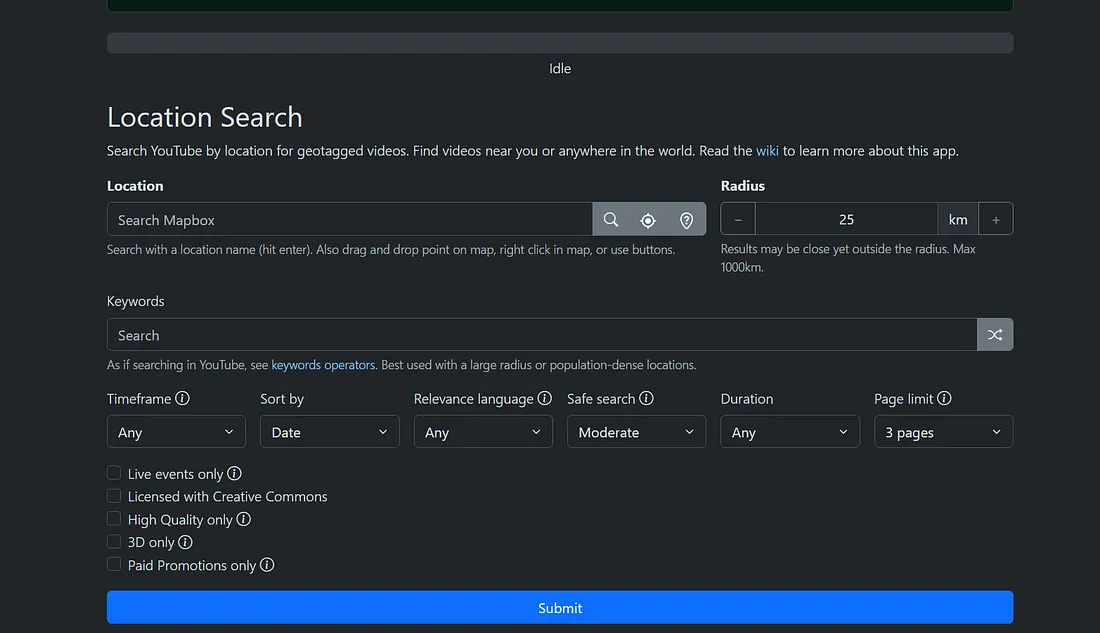Viewport: 1100px width, 633px height.
Task: Tick the High Quality only checkbox
Action: [x=115, y=519]
